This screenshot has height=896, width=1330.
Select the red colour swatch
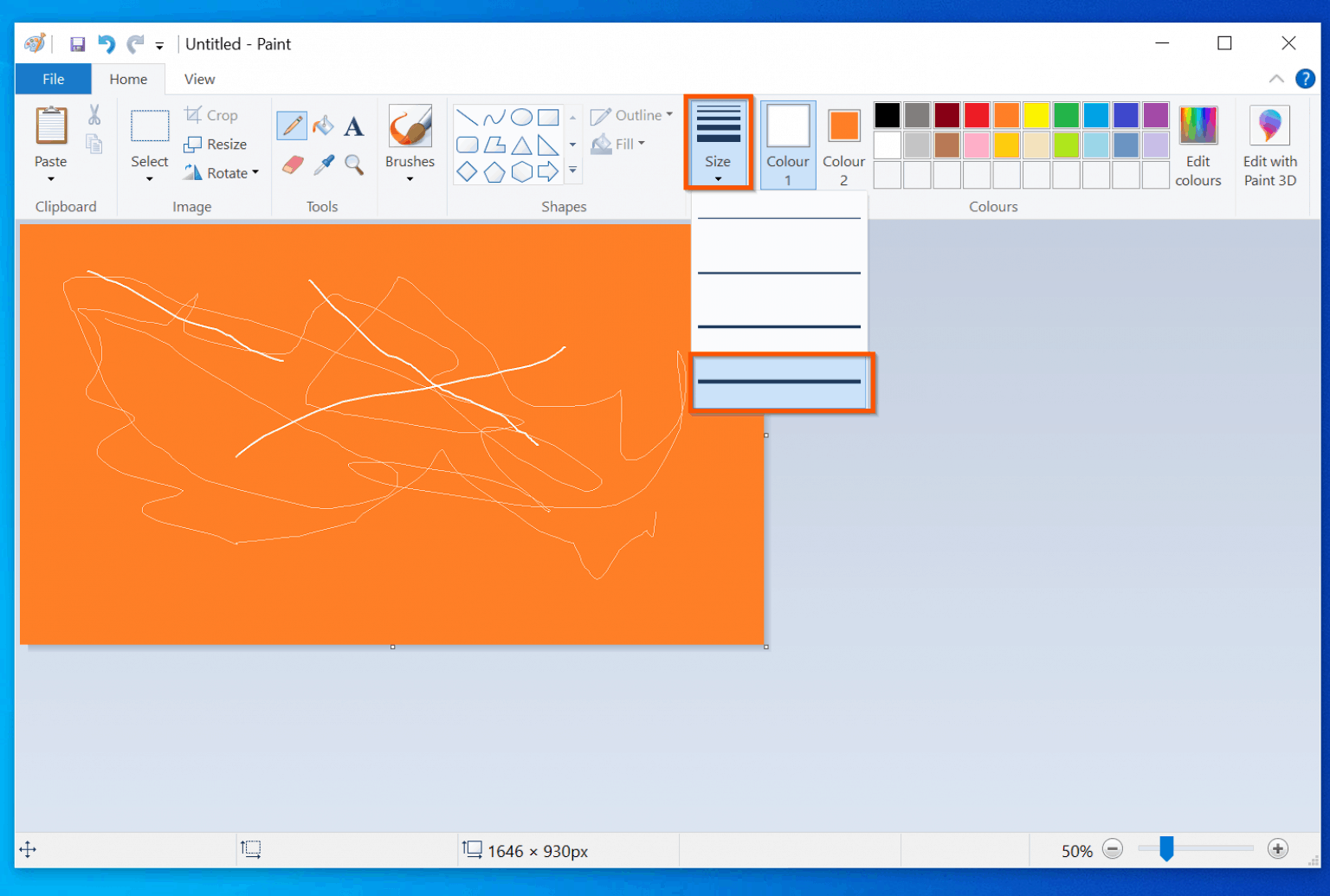coord(977,115)
